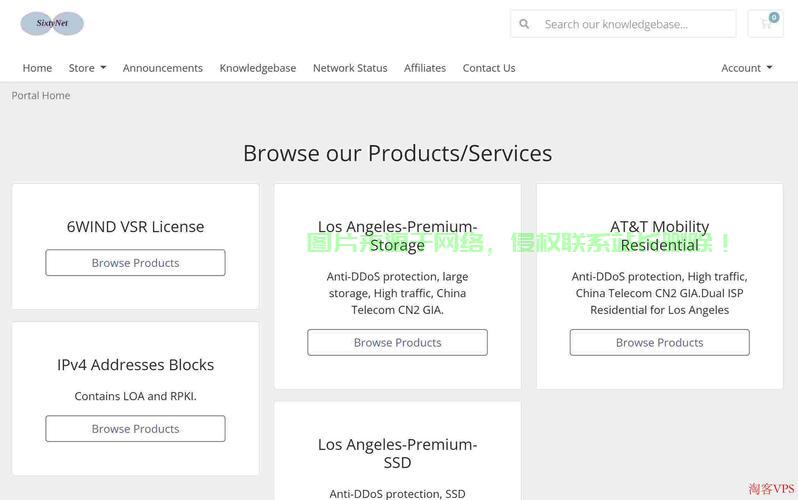Click the Los Angeles-Premium-Storage heading
The width and height of the screenshot is (798, 500).
pos(397,236)
